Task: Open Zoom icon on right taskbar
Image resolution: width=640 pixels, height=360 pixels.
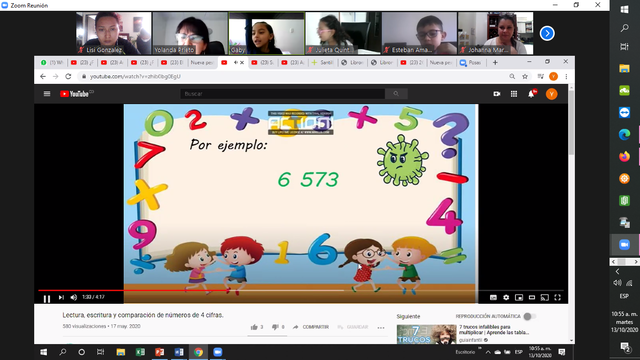Action: click(624, 244)
